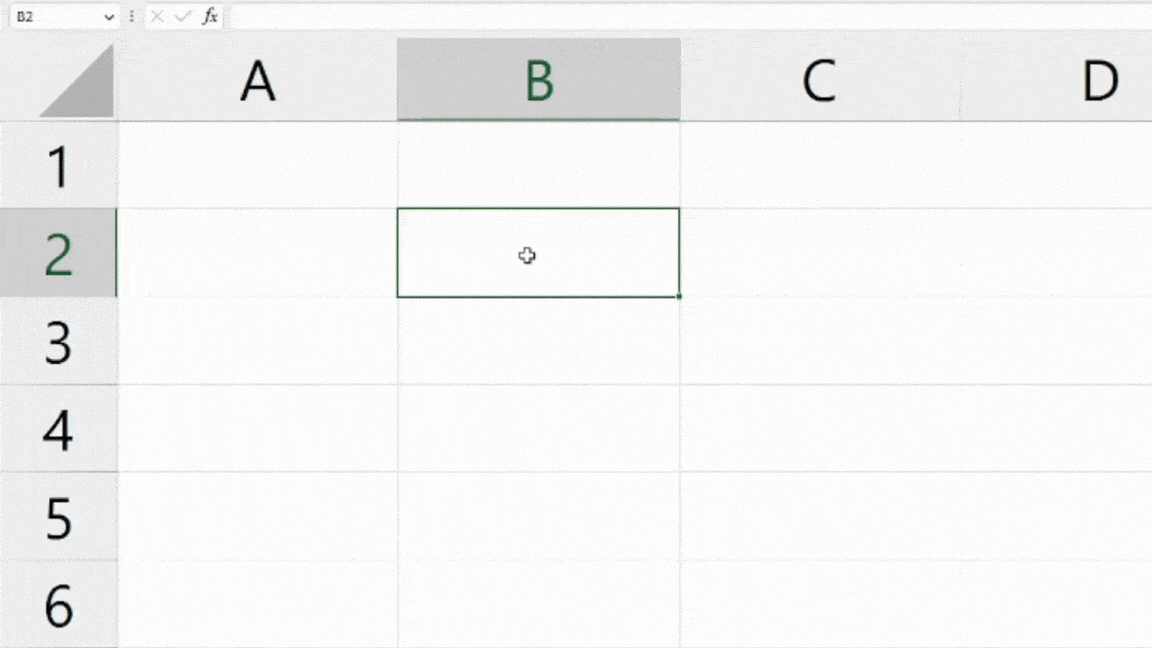
Task: Click the Cancel (X) icon beside formula bar
Action: (156, 16)
